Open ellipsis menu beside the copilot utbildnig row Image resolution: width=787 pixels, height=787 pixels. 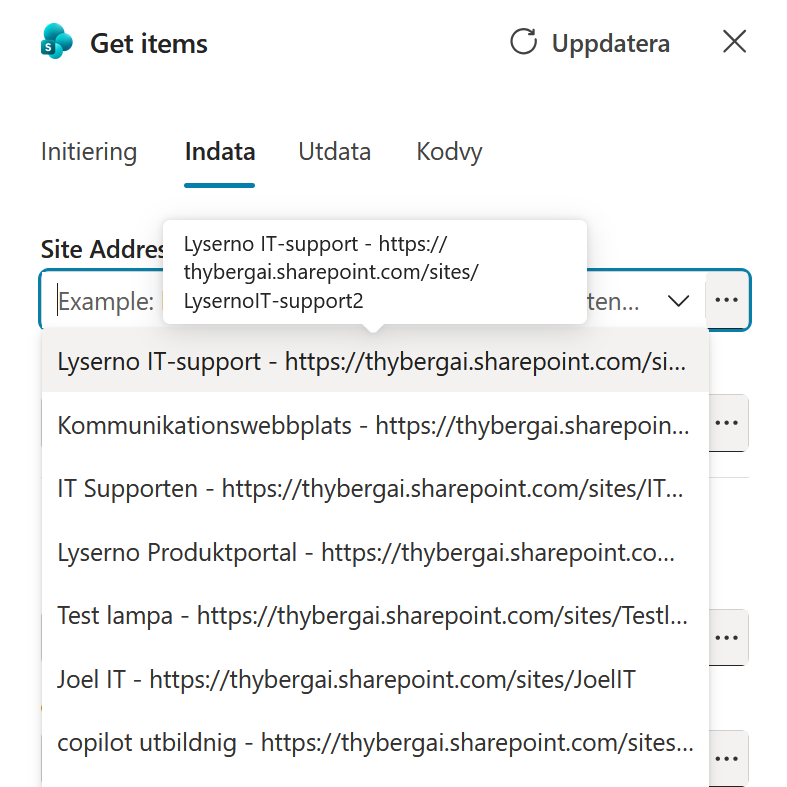coord(727,758)
